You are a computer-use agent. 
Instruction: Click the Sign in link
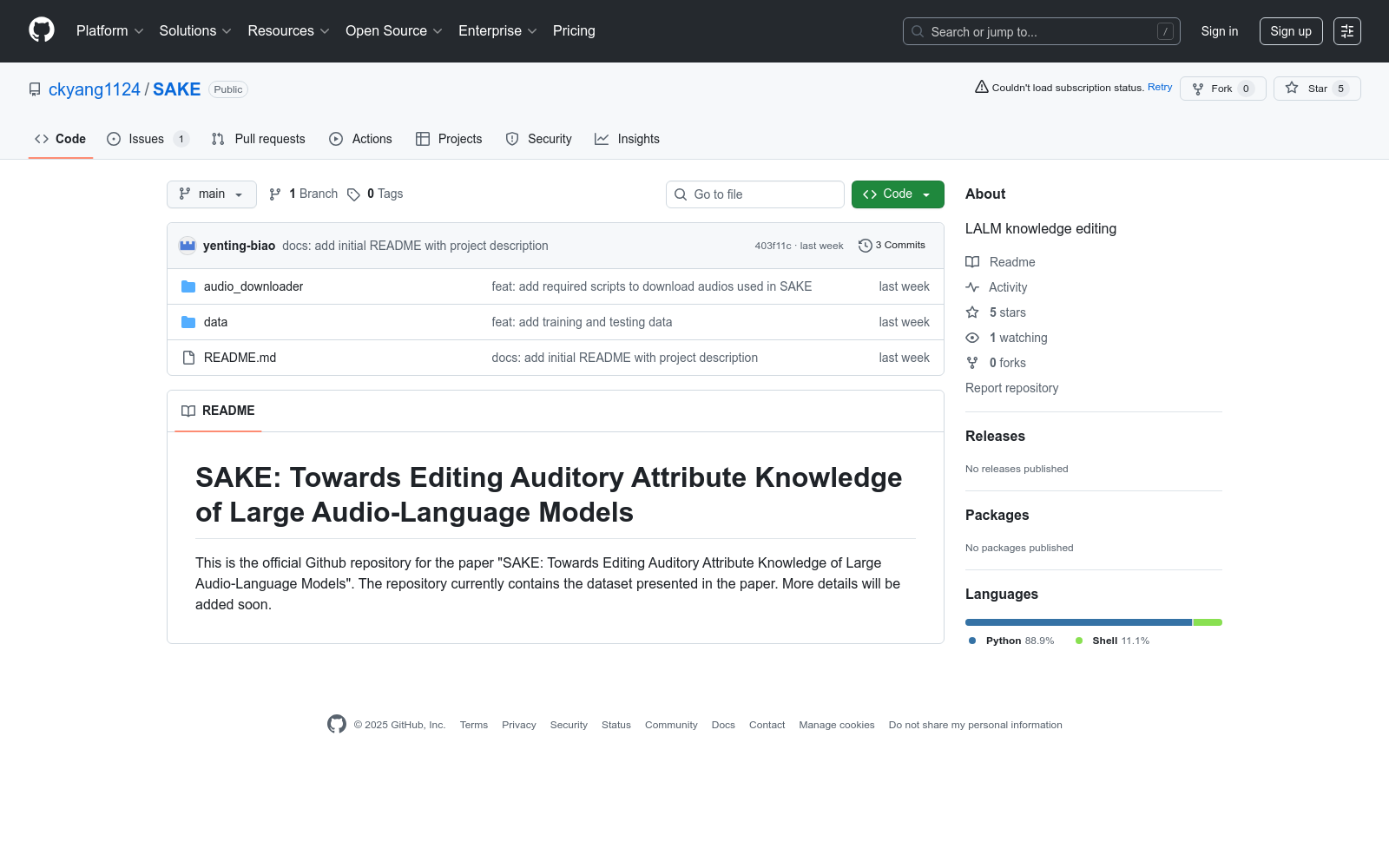(1220, 31)
